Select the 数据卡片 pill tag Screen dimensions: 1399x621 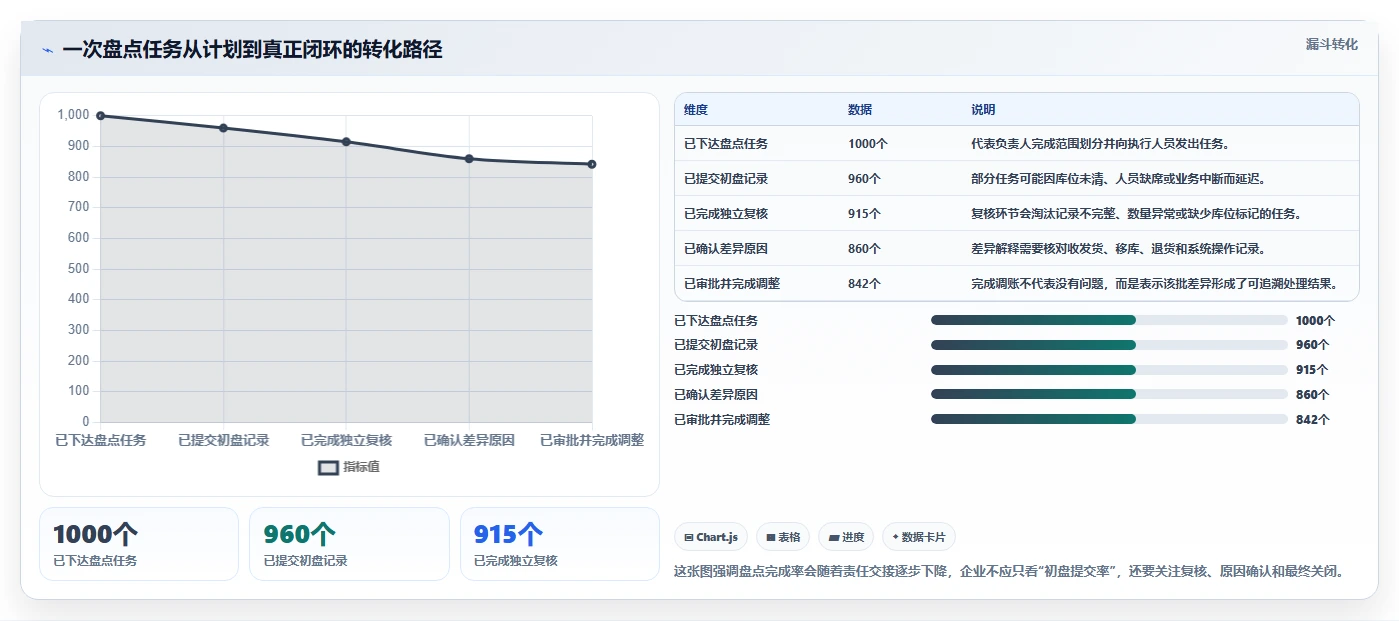pyautogui.click(x=919, y=537)
